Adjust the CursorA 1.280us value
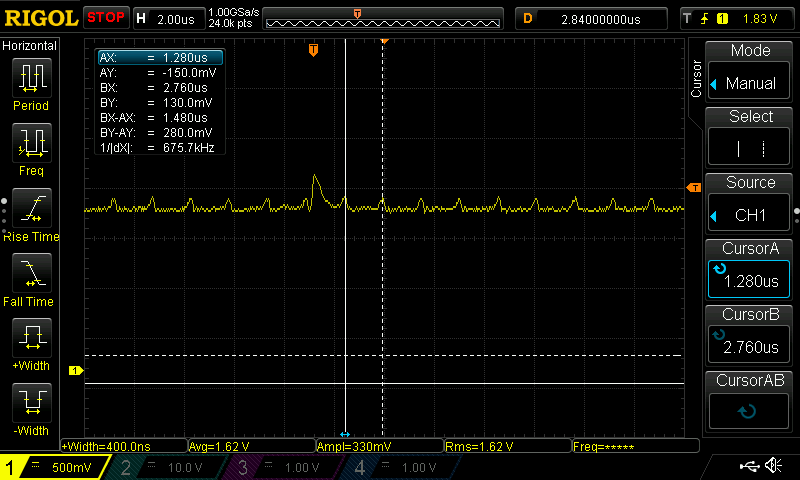 click(x=750, y=267)
